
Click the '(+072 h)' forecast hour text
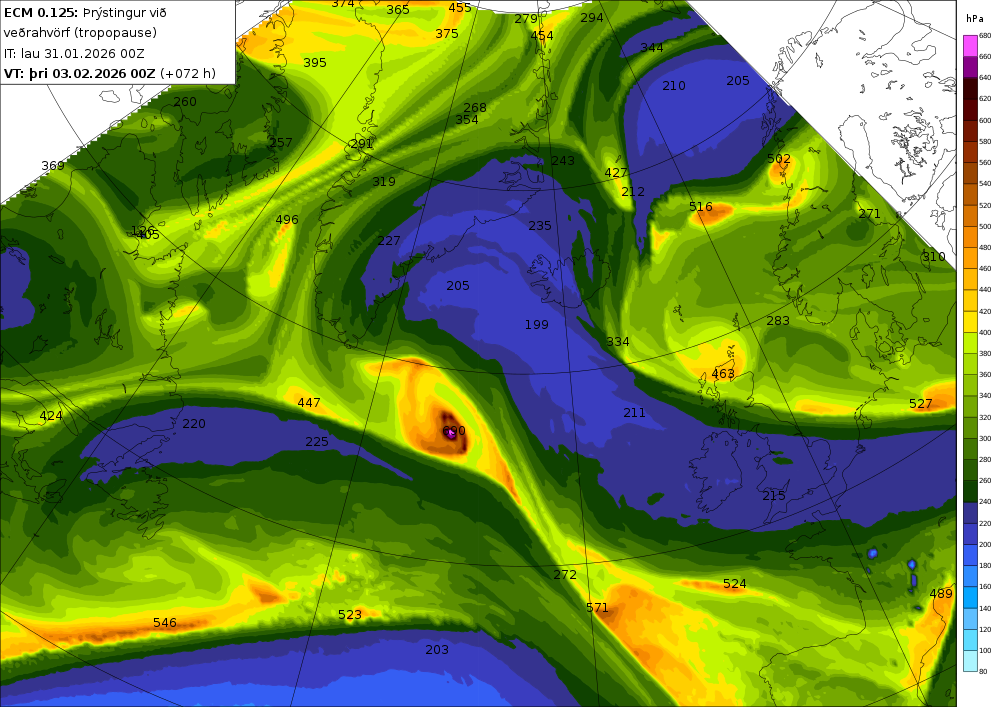click(188, 73)
